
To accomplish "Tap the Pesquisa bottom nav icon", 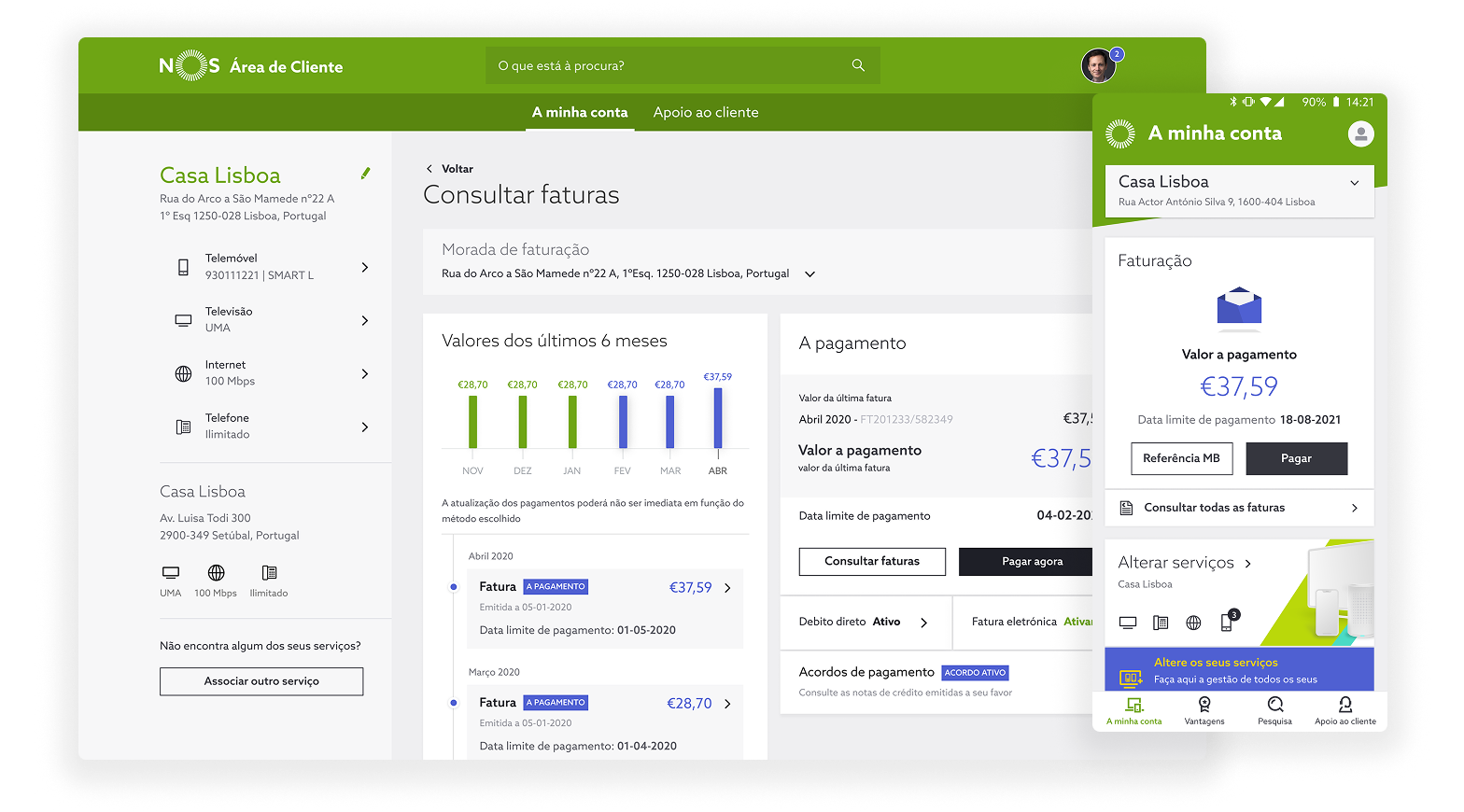I will tap(1275, 705).
